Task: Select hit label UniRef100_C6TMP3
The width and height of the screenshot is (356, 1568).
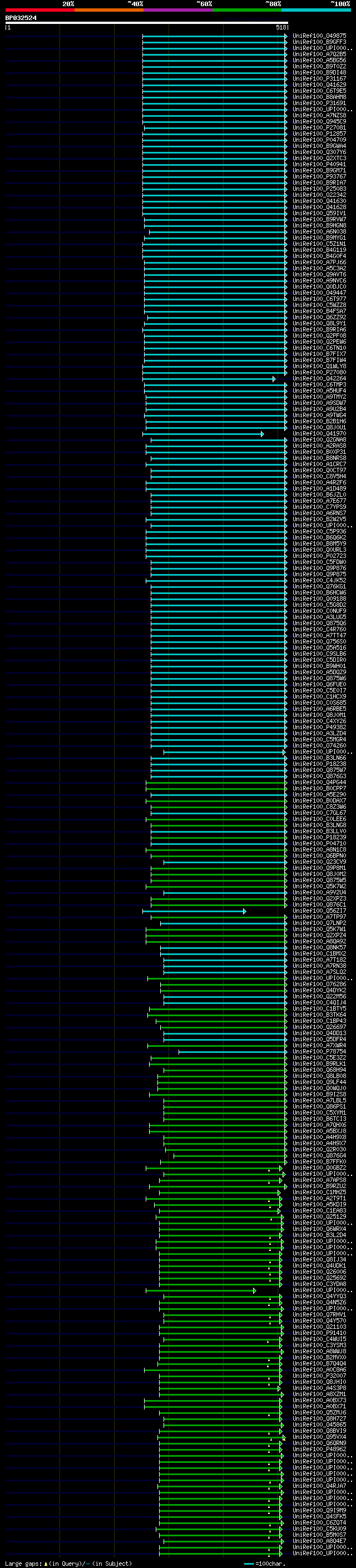Action: pos(319,385)
